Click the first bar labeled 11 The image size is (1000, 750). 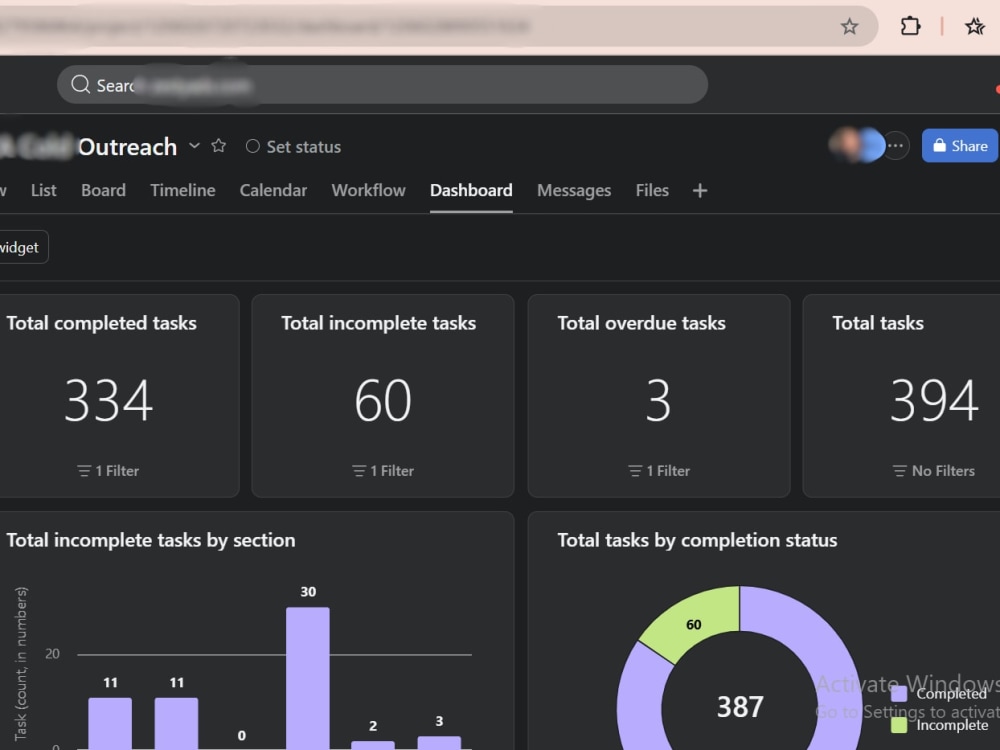point(110,724)
